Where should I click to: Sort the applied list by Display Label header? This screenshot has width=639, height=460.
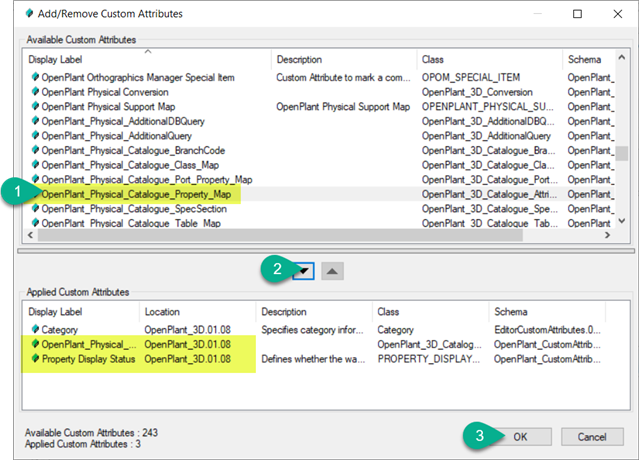coord(81,312)
